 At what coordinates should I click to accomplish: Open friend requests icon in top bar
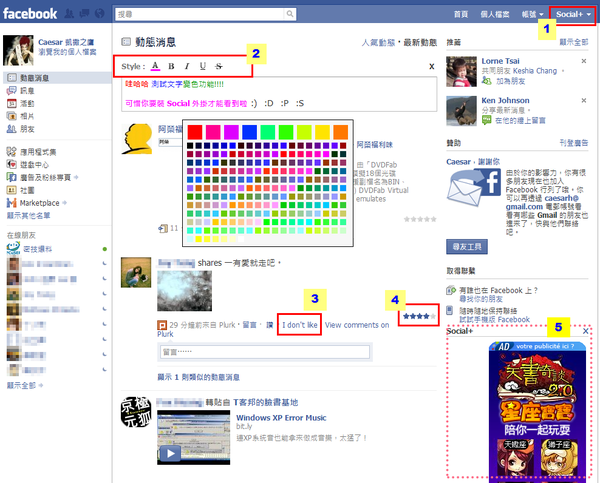(69, 14)
